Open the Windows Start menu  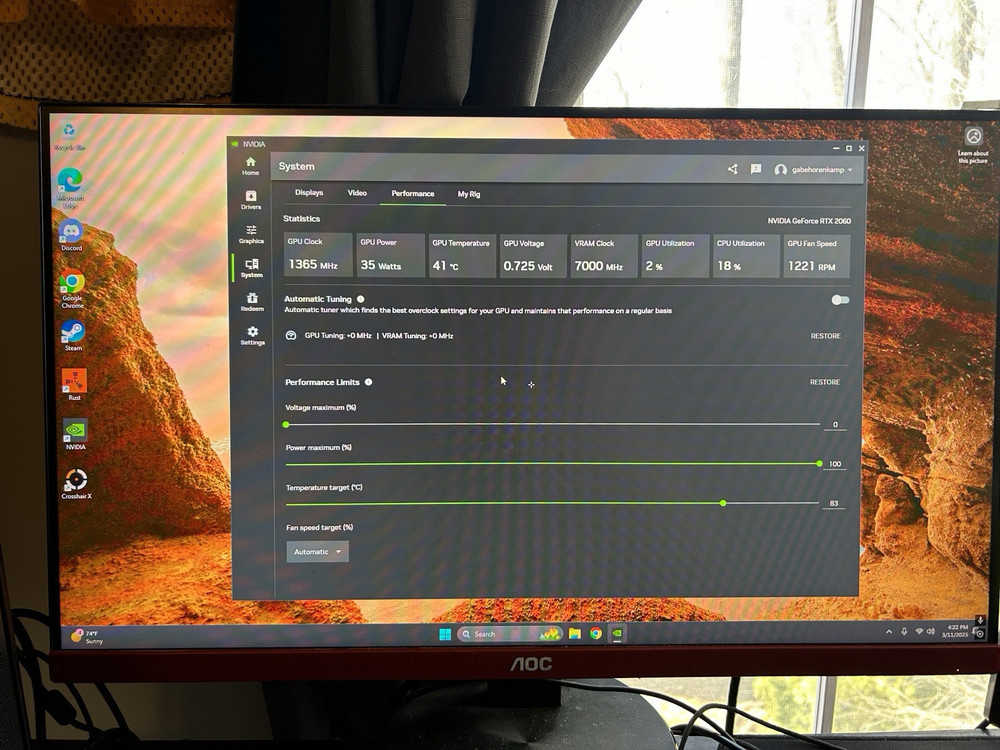(445, 634)
